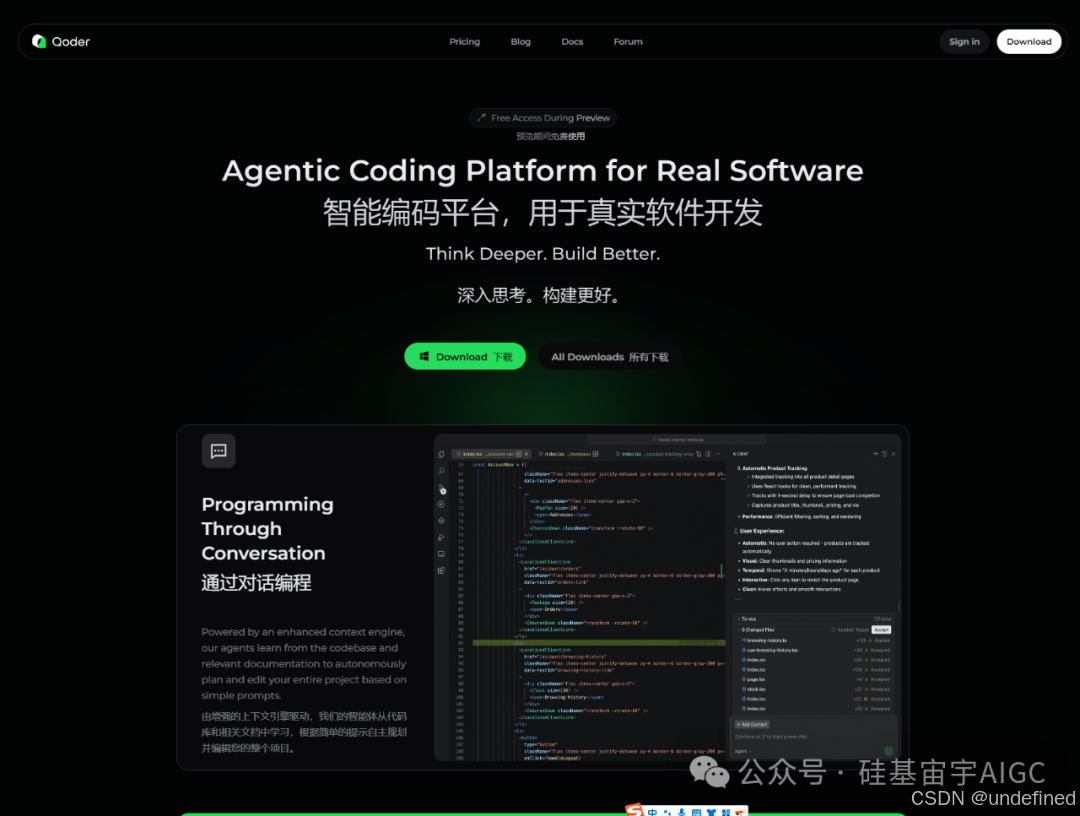Image resolution: width=1080 pixels, height=816 pixels.
Task: Click the green send message button
Action: (889, 751)
